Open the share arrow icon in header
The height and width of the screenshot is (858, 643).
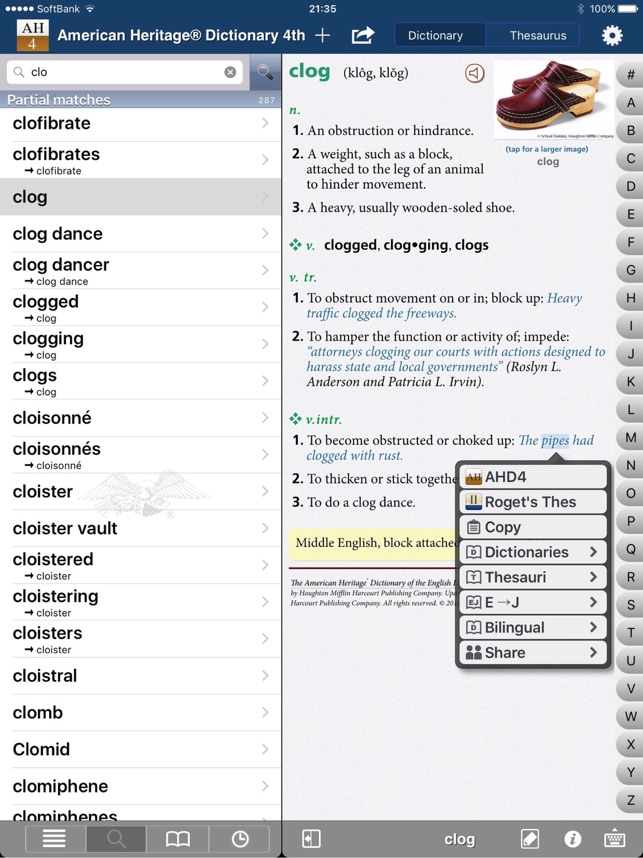click(x=363, y=36)
